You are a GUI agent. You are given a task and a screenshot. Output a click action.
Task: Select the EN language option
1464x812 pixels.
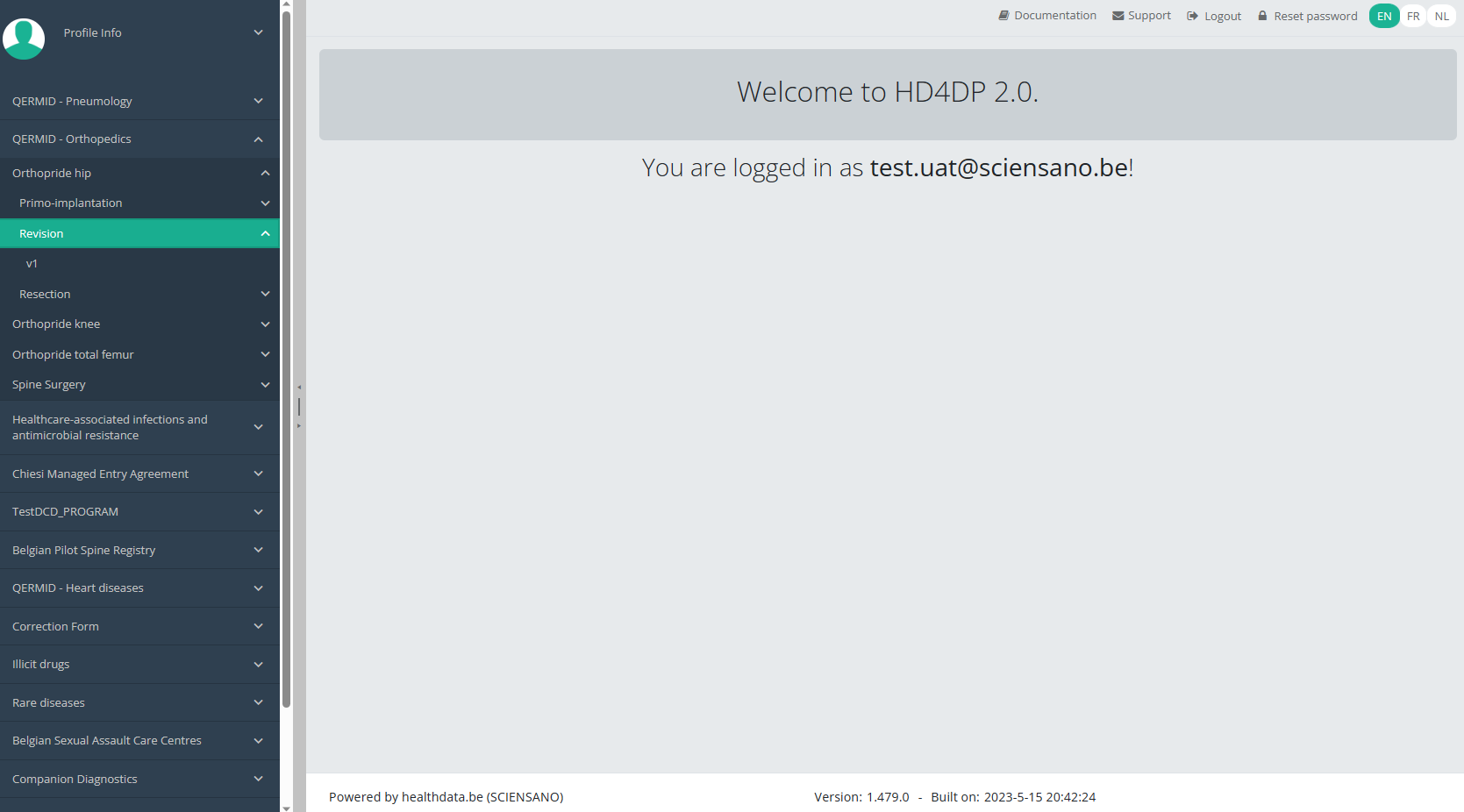pos(1383,16)
